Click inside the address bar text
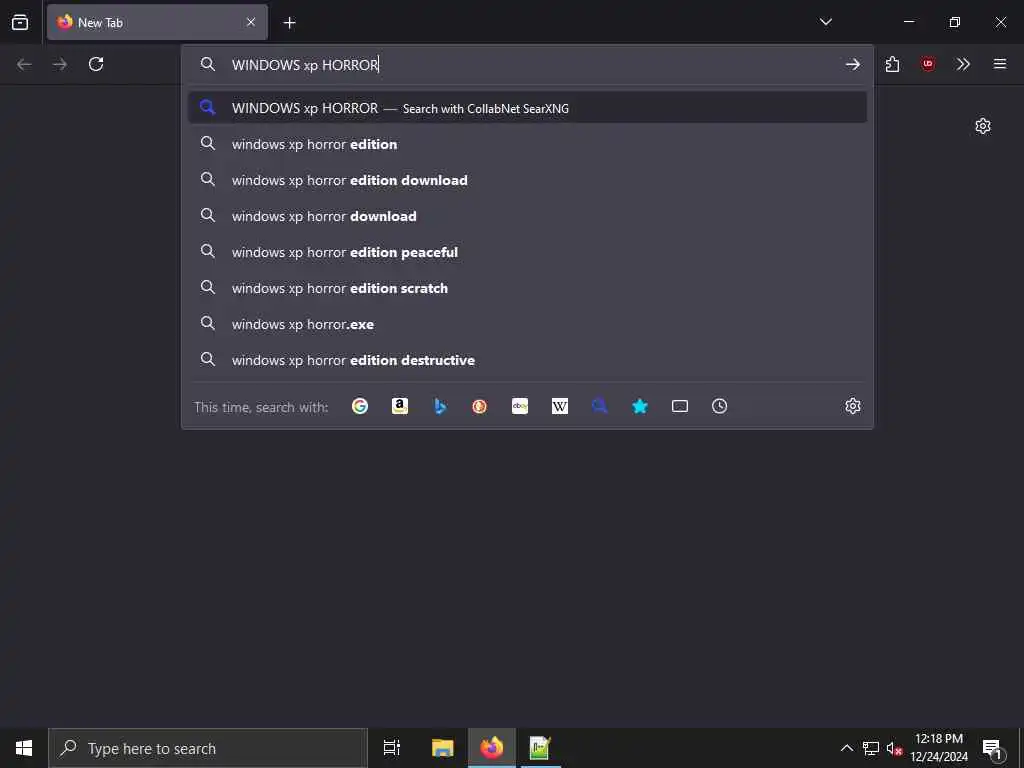1024x768 pixels. tap(305, 65)
